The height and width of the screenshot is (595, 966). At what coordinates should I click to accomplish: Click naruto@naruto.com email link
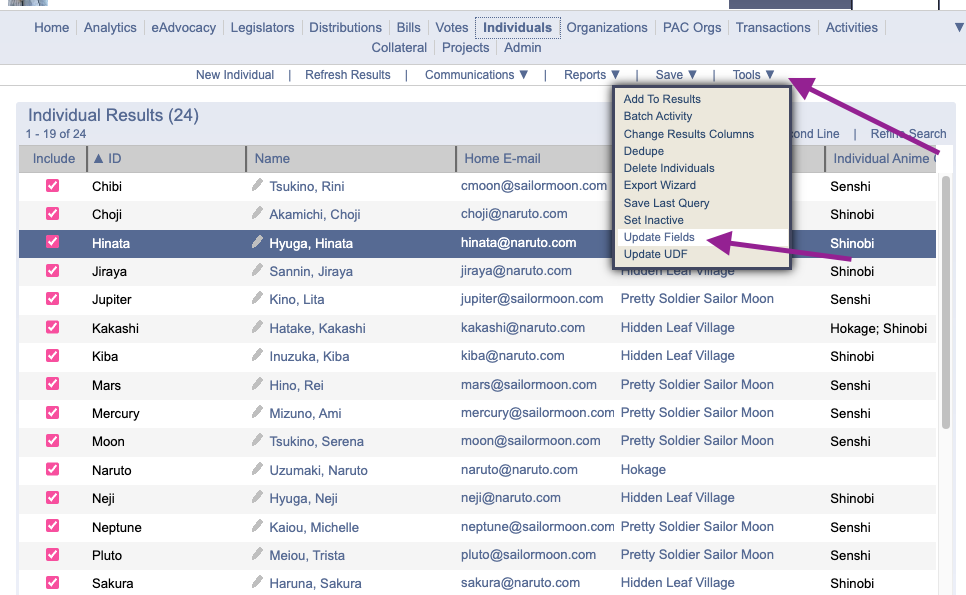[519, 469]
